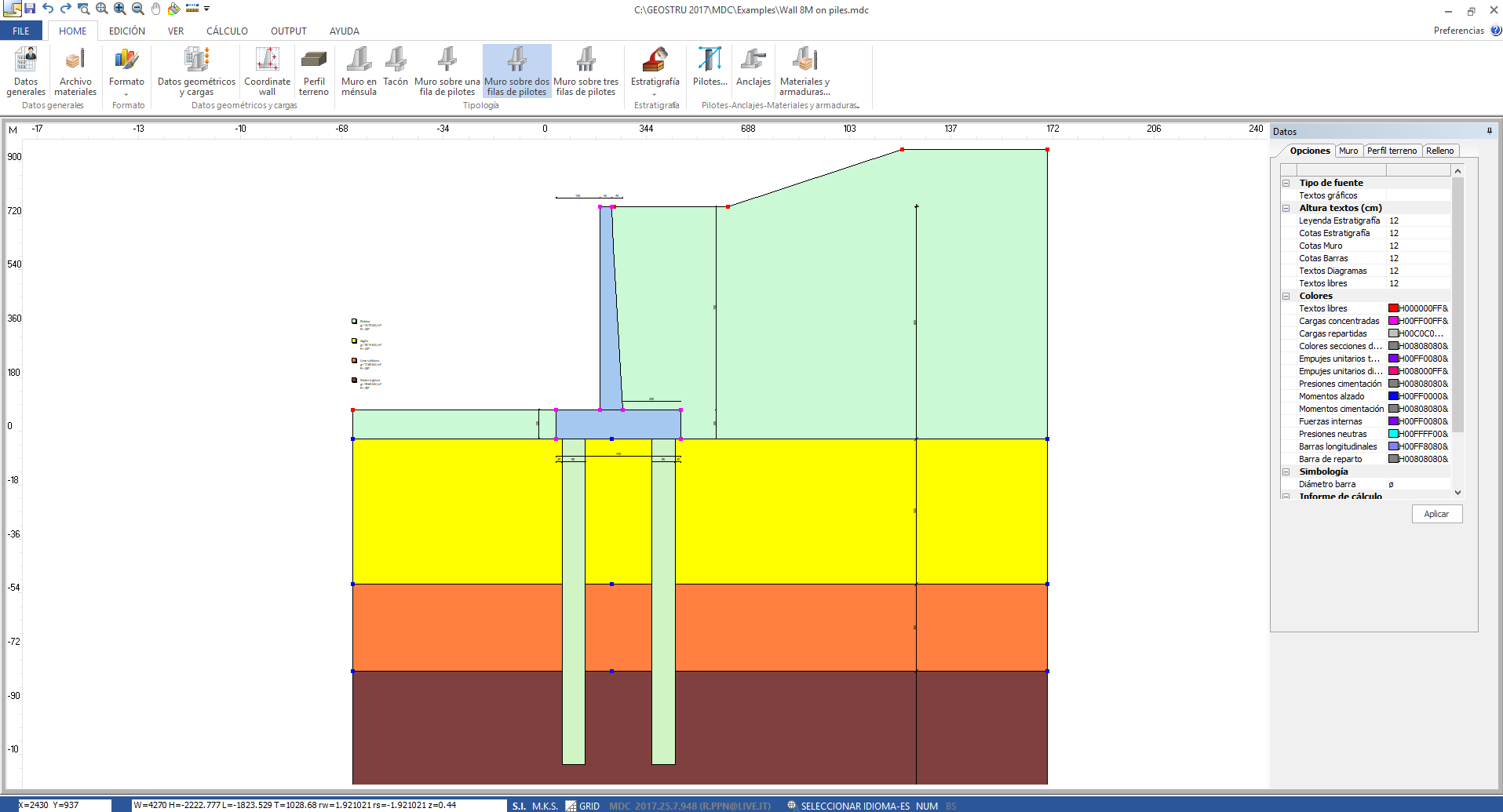Open the Estratigrafía dropdown arrow

pyautogui.click(x=655, y=94)
